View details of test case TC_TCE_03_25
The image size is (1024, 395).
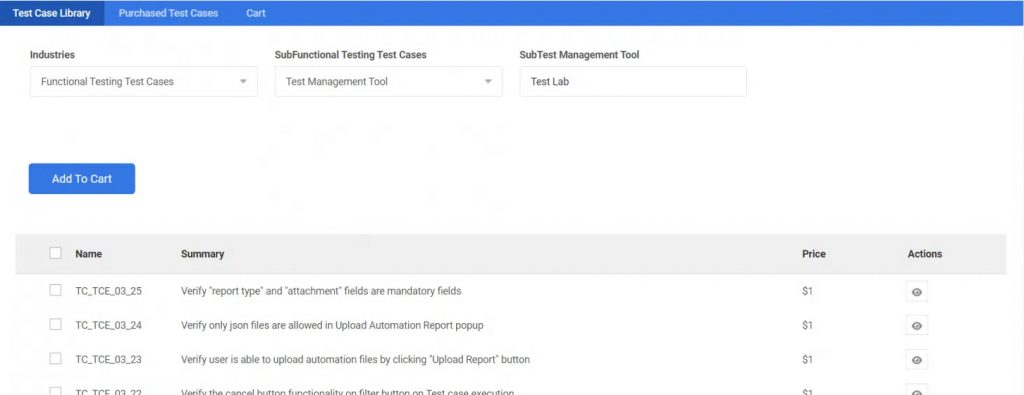(x=916, y=292)
